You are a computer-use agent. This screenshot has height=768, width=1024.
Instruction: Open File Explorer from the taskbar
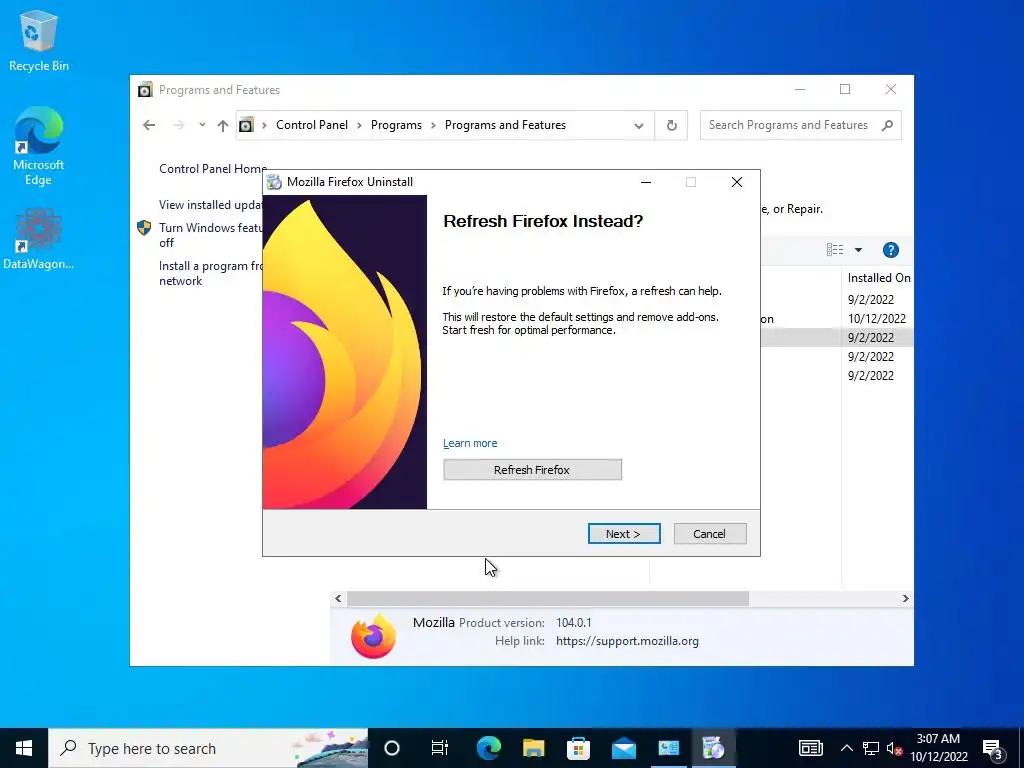[x=534, y=748]
